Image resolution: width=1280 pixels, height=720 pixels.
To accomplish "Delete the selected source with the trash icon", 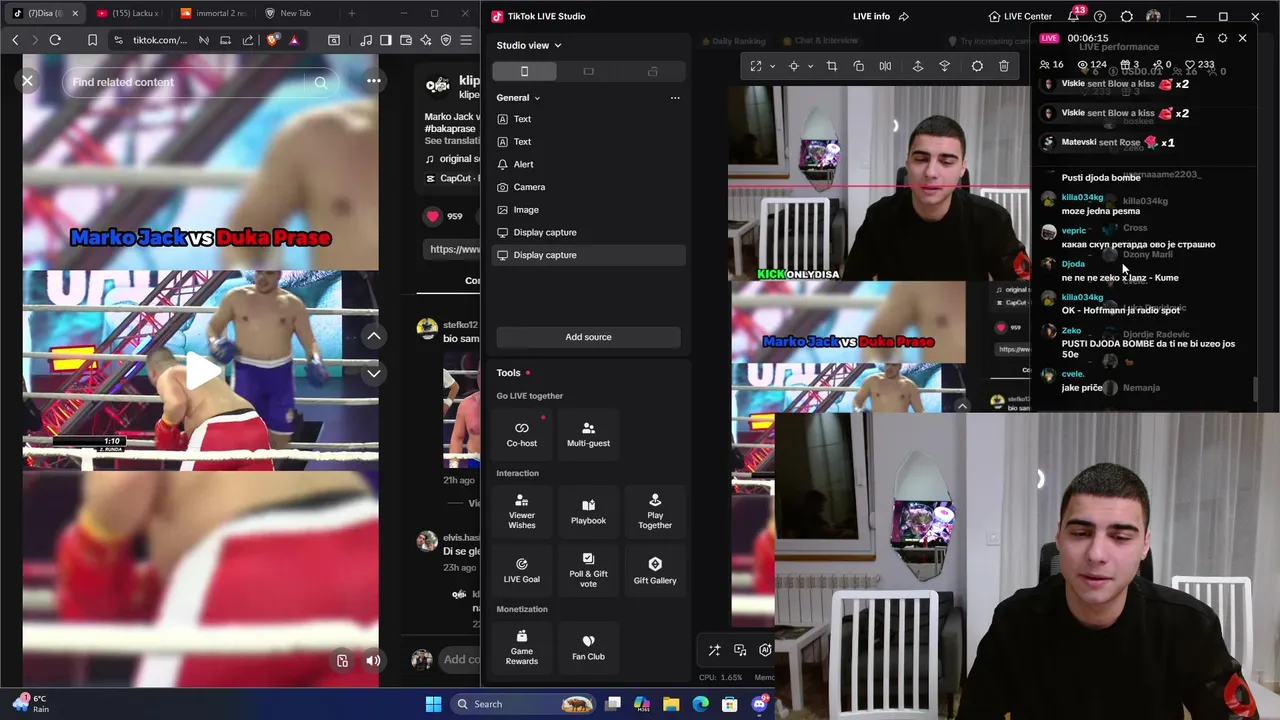I will (1004, 66).
